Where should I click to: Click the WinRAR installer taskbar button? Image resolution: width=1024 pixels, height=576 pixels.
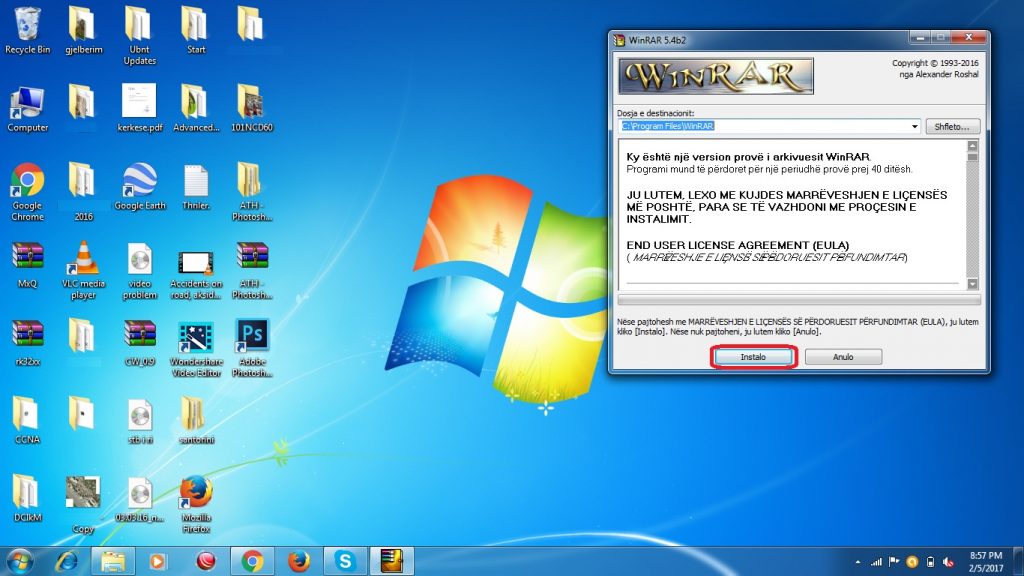click(392, 561)
